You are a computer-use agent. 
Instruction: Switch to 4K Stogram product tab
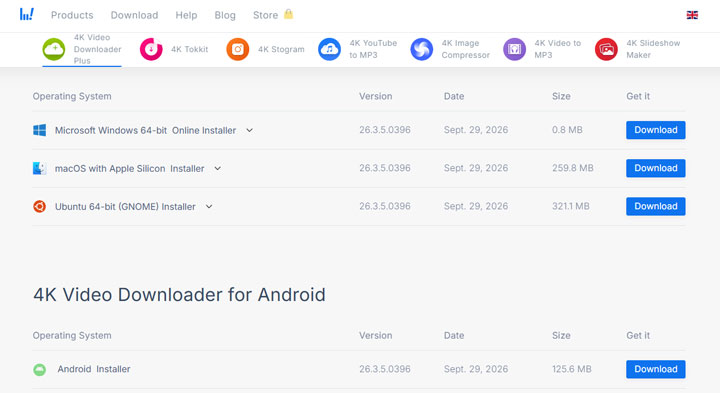click(x=265, y=49)
